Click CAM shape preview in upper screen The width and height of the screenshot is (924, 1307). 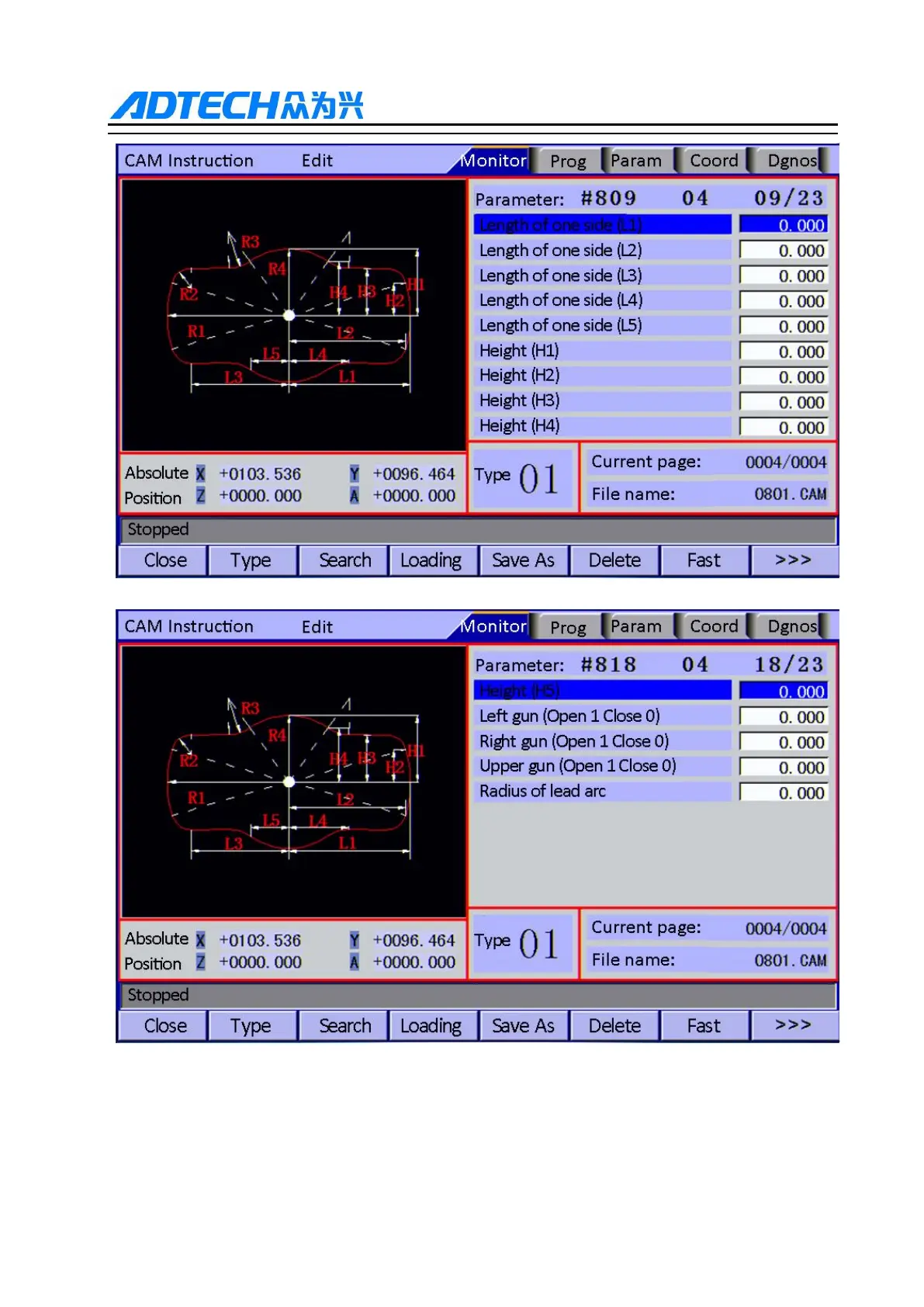coord(293,315)
